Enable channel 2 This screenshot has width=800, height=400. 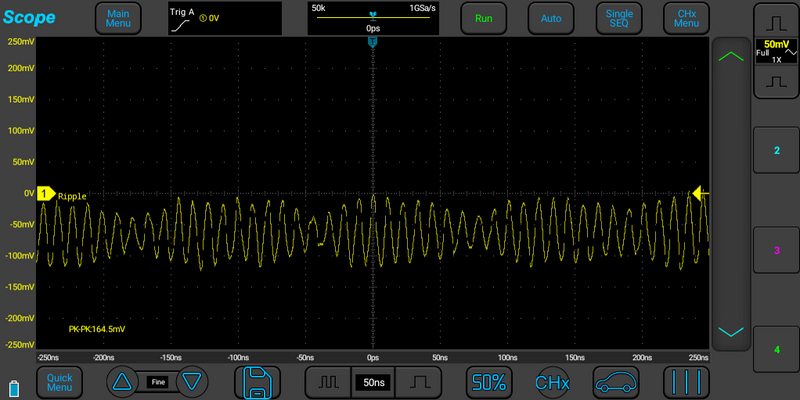click(776, 150)
